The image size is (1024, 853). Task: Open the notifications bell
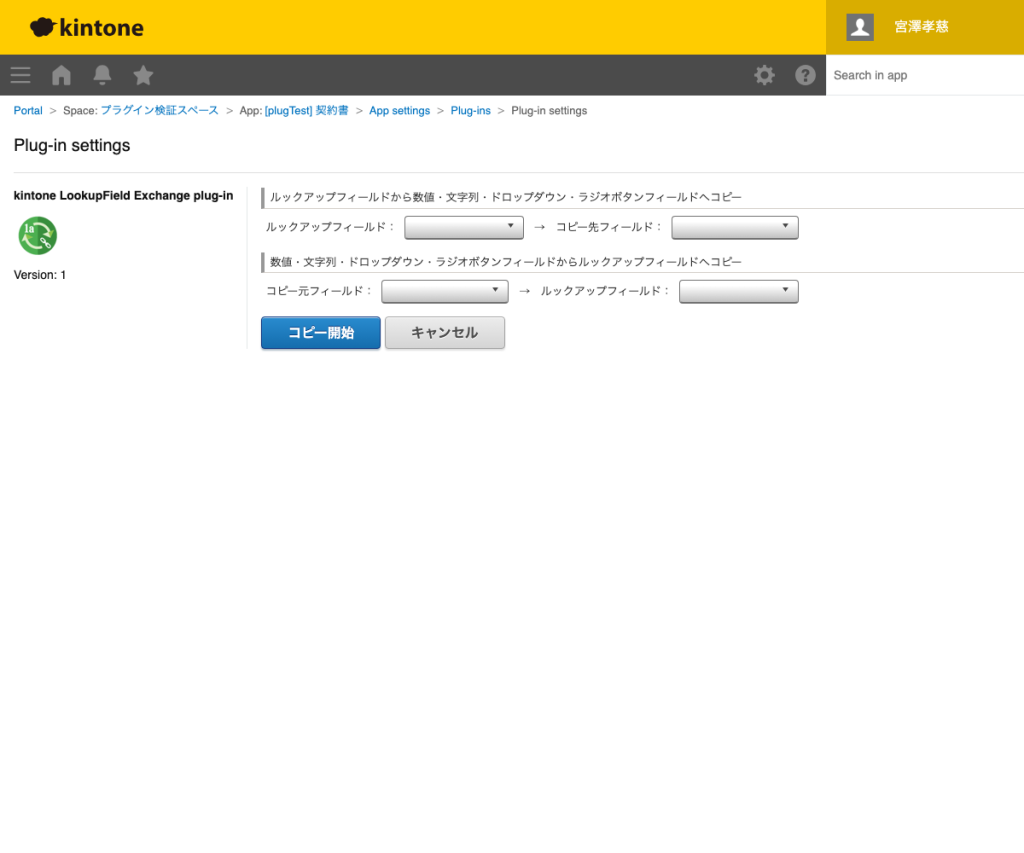[102, 75]
